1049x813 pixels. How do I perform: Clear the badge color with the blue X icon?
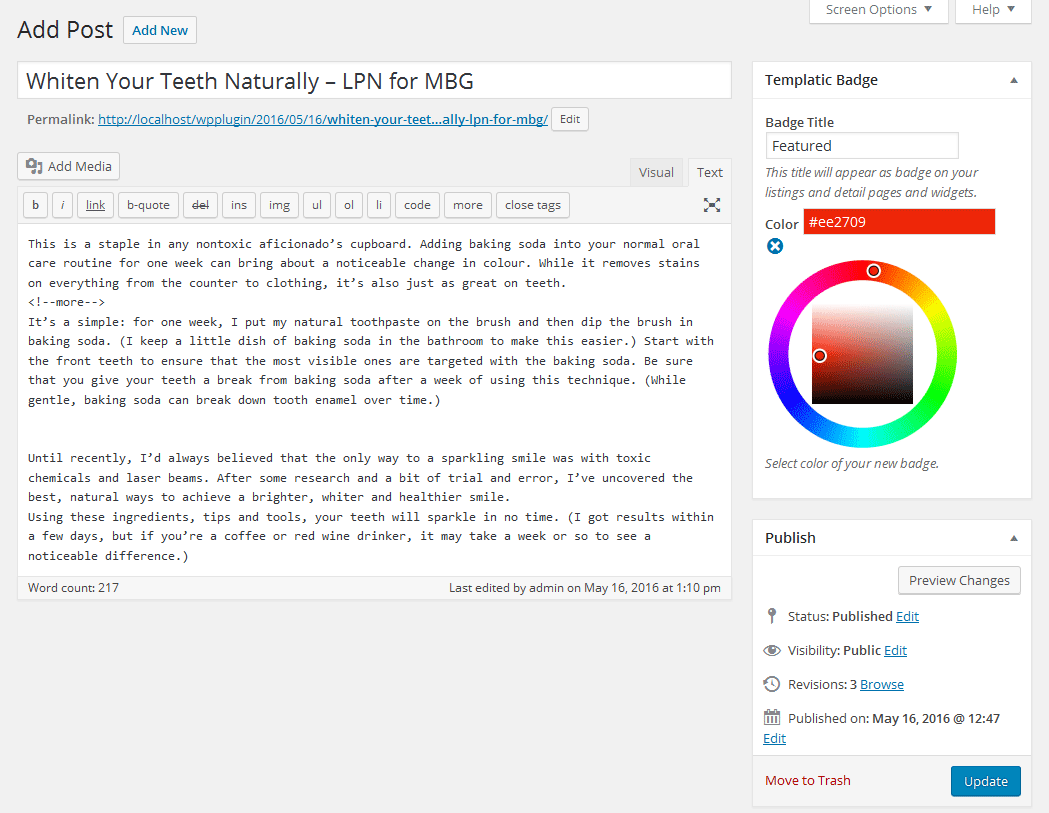pos(775,246)
